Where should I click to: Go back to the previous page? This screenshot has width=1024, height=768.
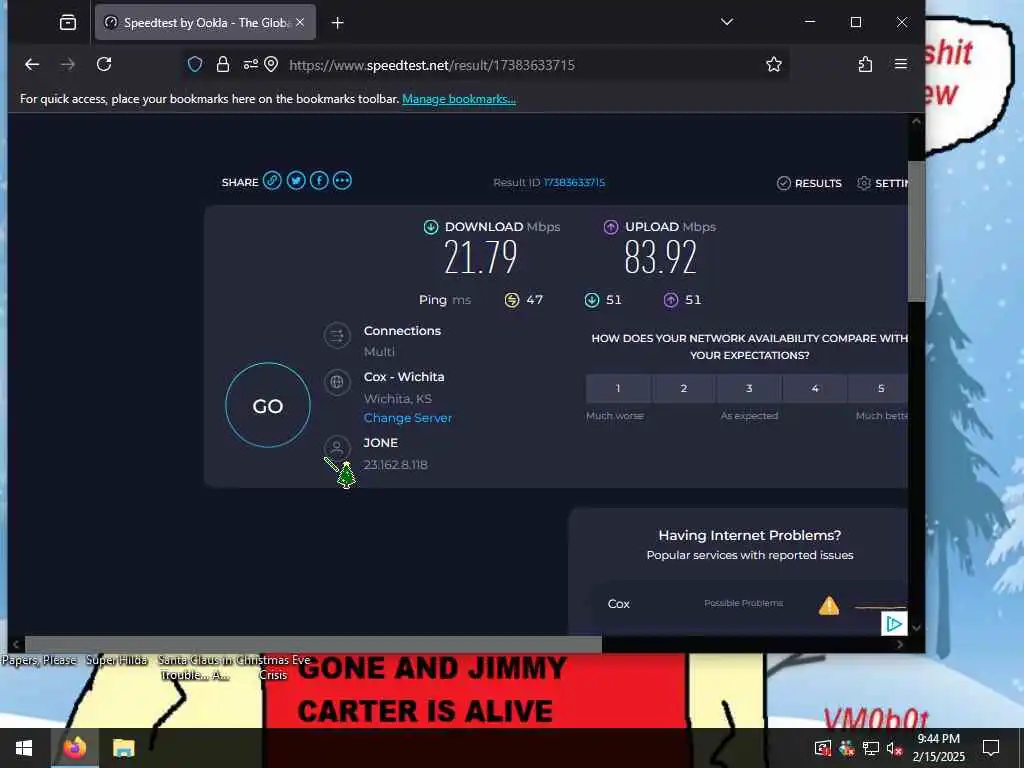click(32, 64)
